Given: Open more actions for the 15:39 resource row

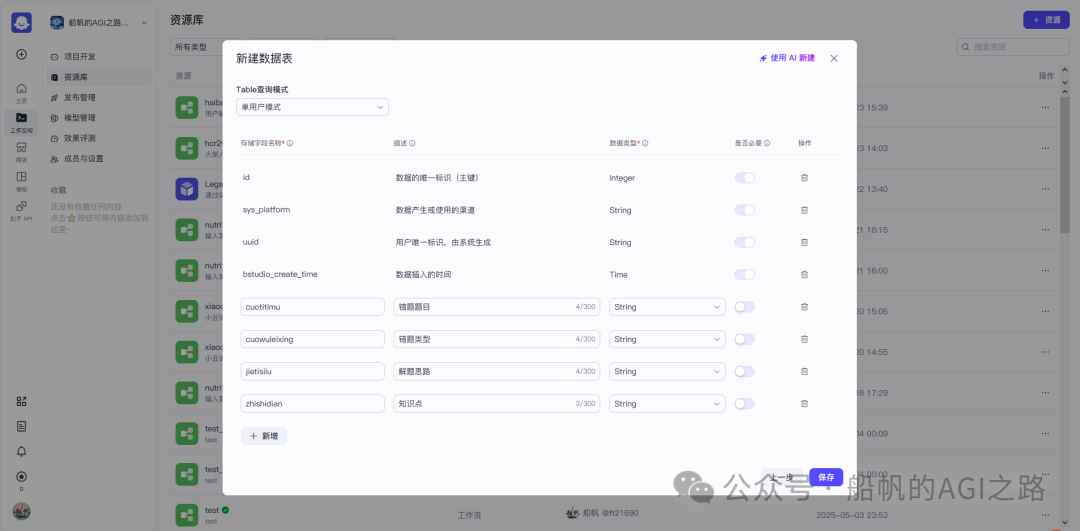Looking at the screenshot, I should pos(1045,107).
